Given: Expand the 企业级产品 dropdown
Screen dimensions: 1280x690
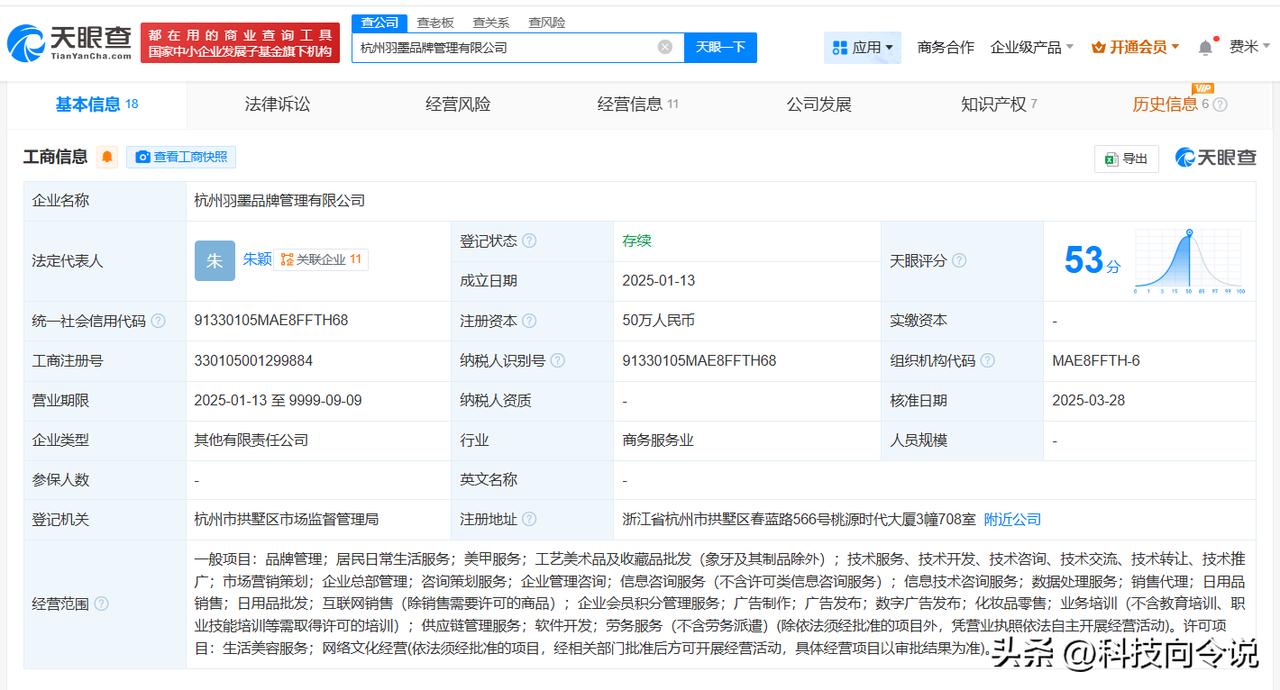Looking at the screenshot, I should 1032,47.
